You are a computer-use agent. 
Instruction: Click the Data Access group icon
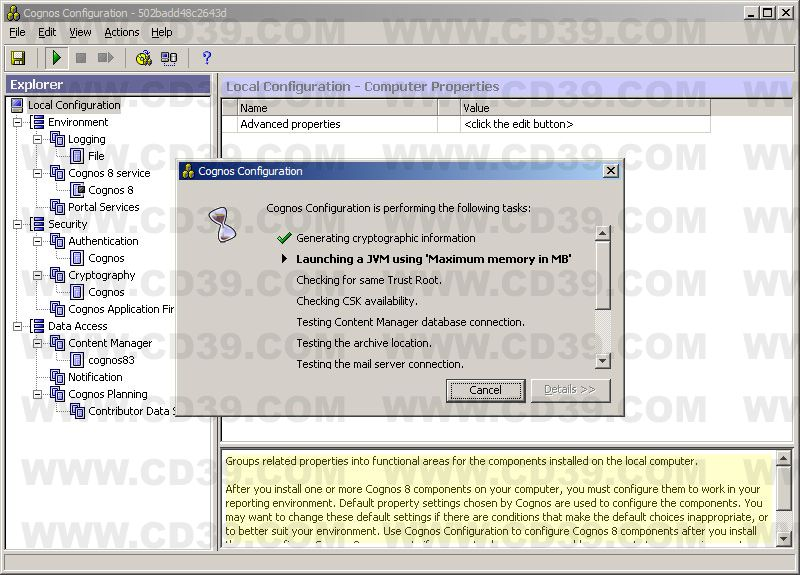(x=37, y=326)
